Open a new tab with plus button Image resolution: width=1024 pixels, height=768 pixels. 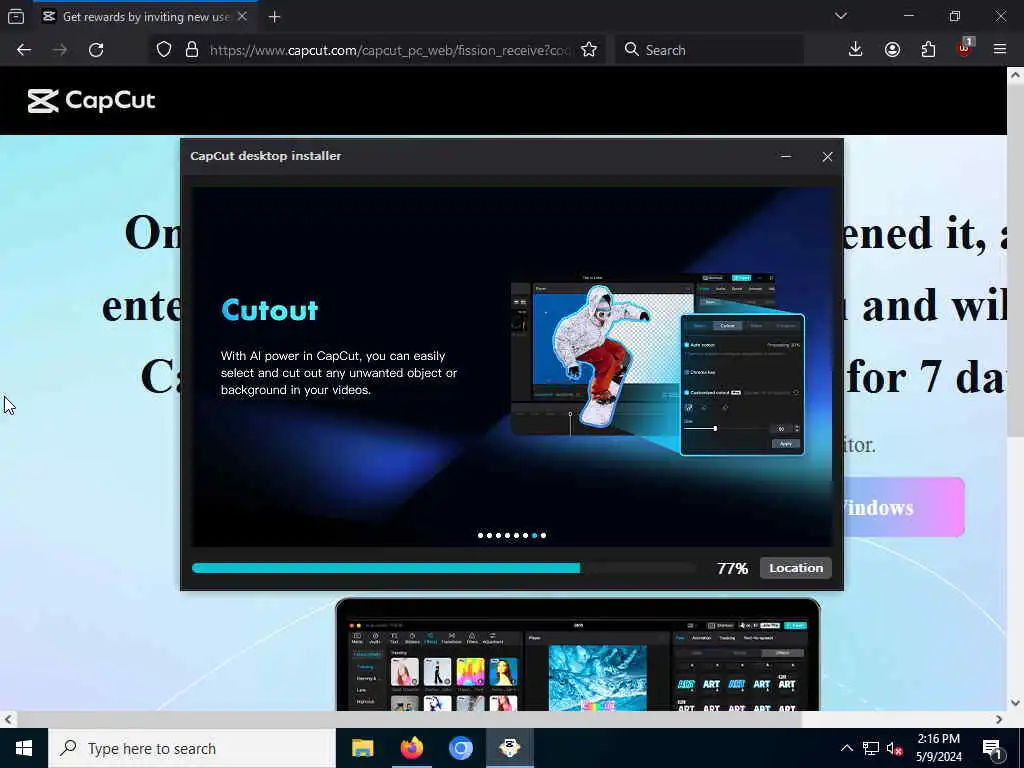(x=274, y=17)
